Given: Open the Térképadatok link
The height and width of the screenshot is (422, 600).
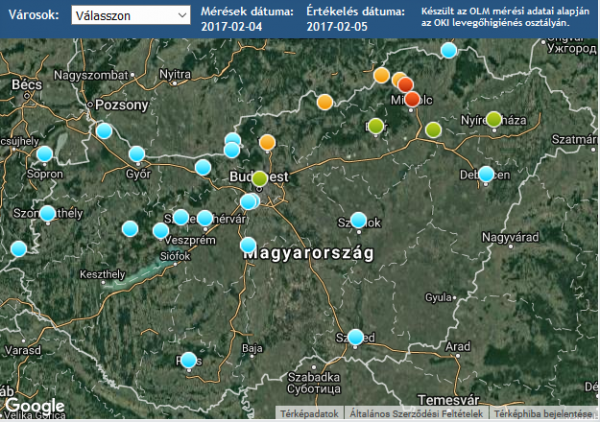Looking at the screenshot, I should [x=307, y=413].
